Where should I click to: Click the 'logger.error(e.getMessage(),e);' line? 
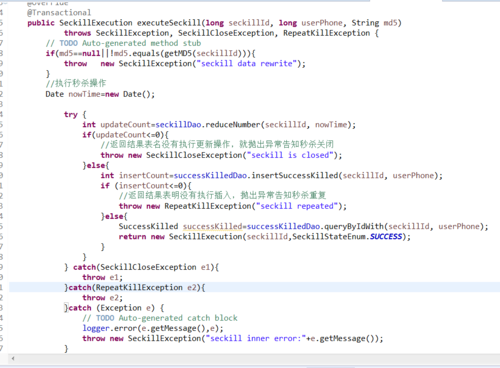(153, 328)
